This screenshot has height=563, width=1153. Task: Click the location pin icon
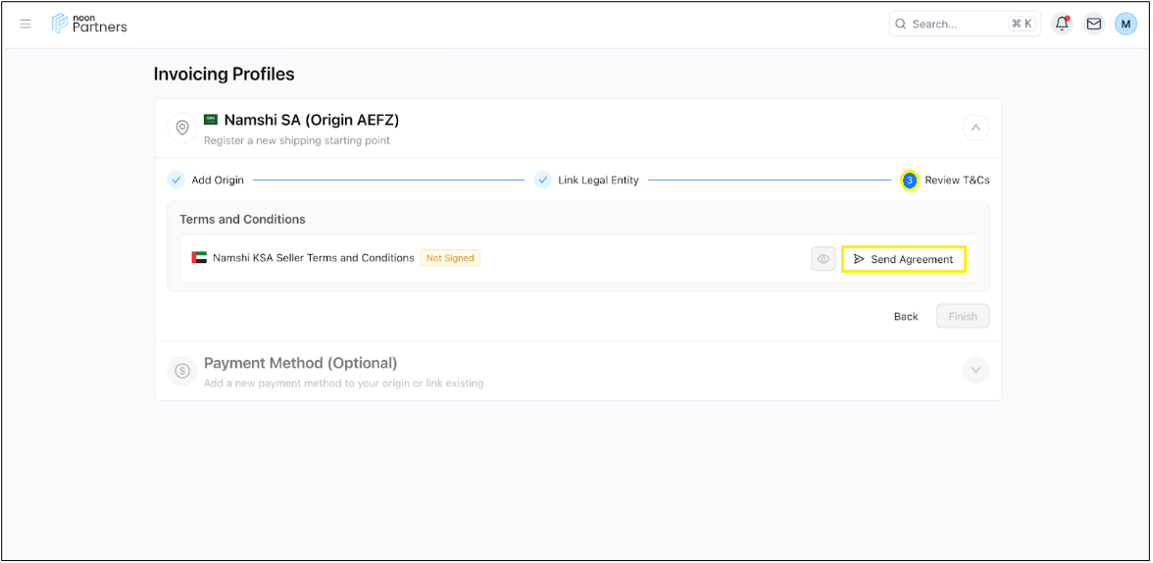coord(182,128)
